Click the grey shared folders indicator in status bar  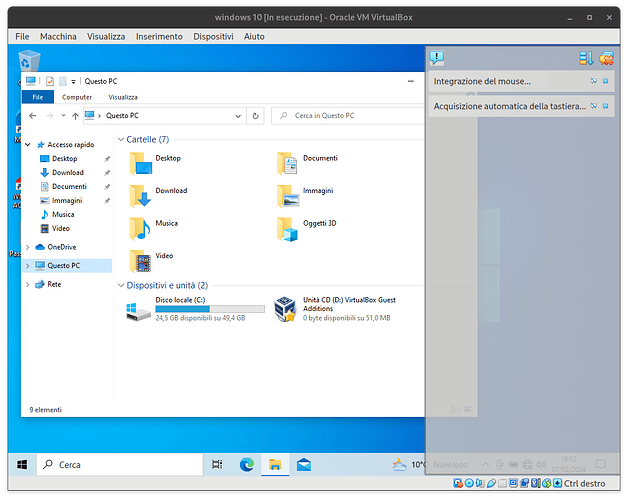pos(502,483)
